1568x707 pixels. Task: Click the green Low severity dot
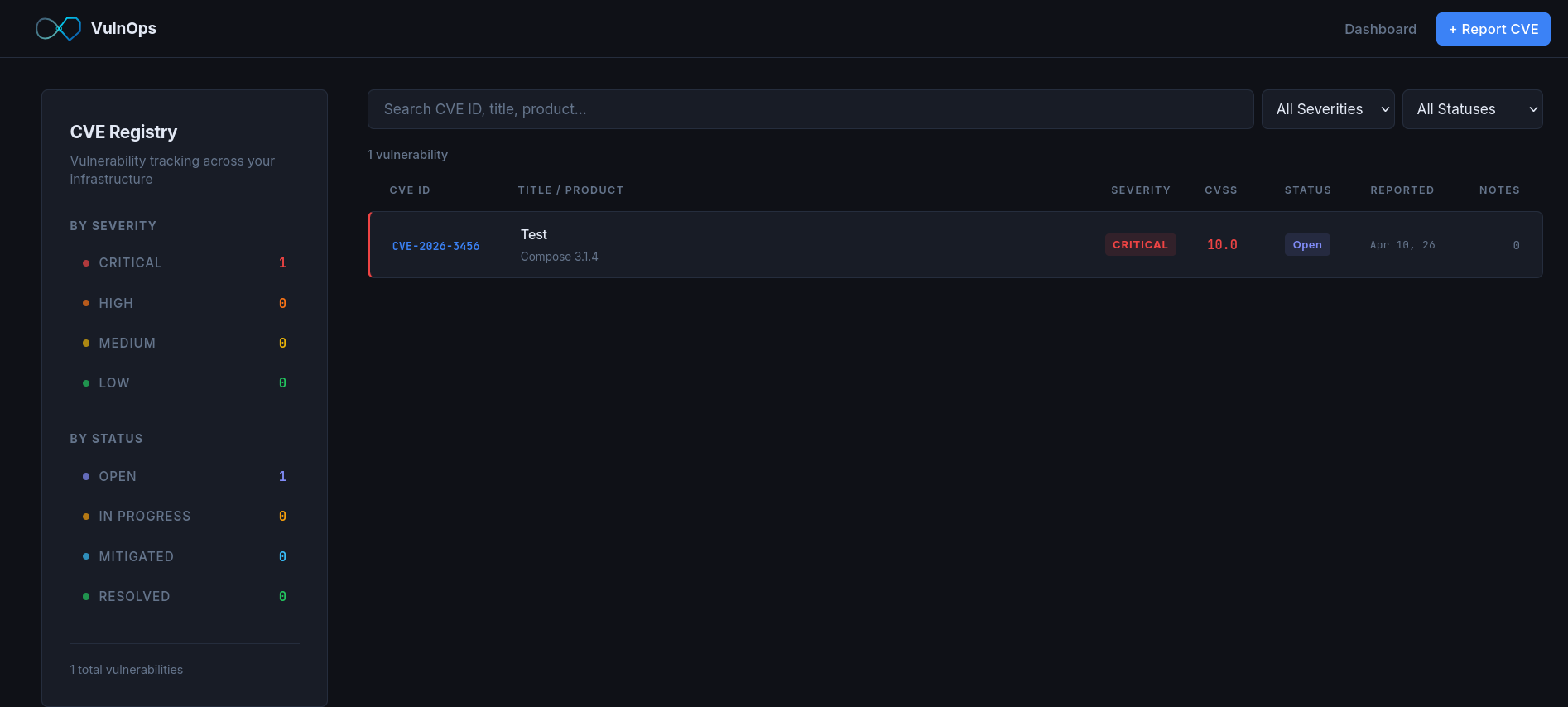click(87, 382)
